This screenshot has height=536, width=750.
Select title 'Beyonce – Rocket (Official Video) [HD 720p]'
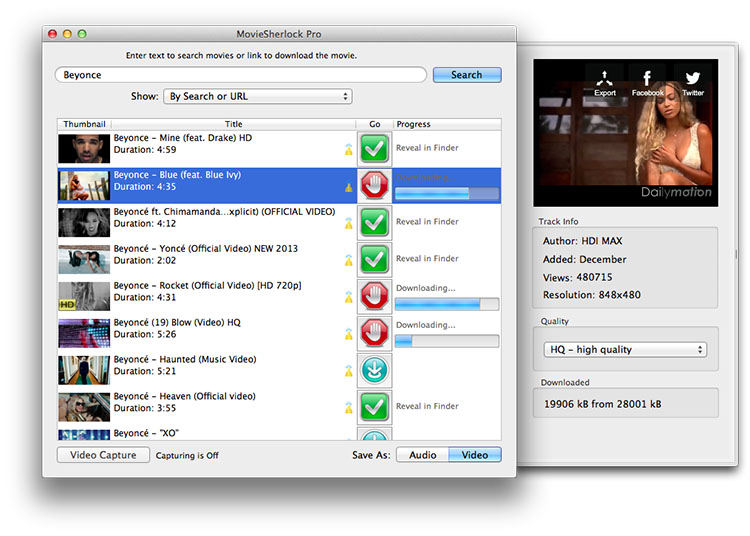coord(208,285)
